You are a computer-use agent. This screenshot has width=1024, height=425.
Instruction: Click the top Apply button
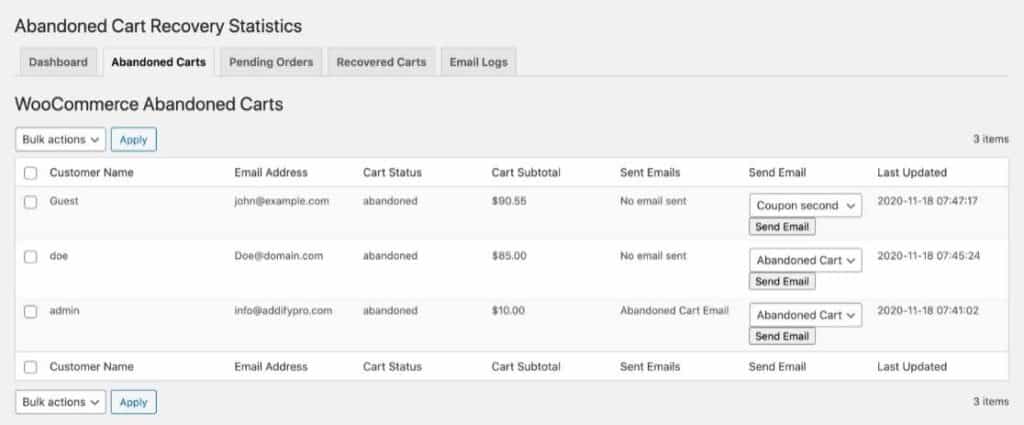133,140
